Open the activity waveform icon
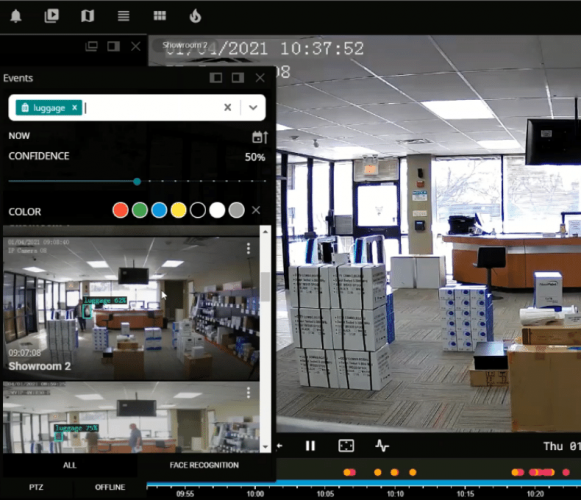This screenshot has height=500, width=581. click(382, 446)
